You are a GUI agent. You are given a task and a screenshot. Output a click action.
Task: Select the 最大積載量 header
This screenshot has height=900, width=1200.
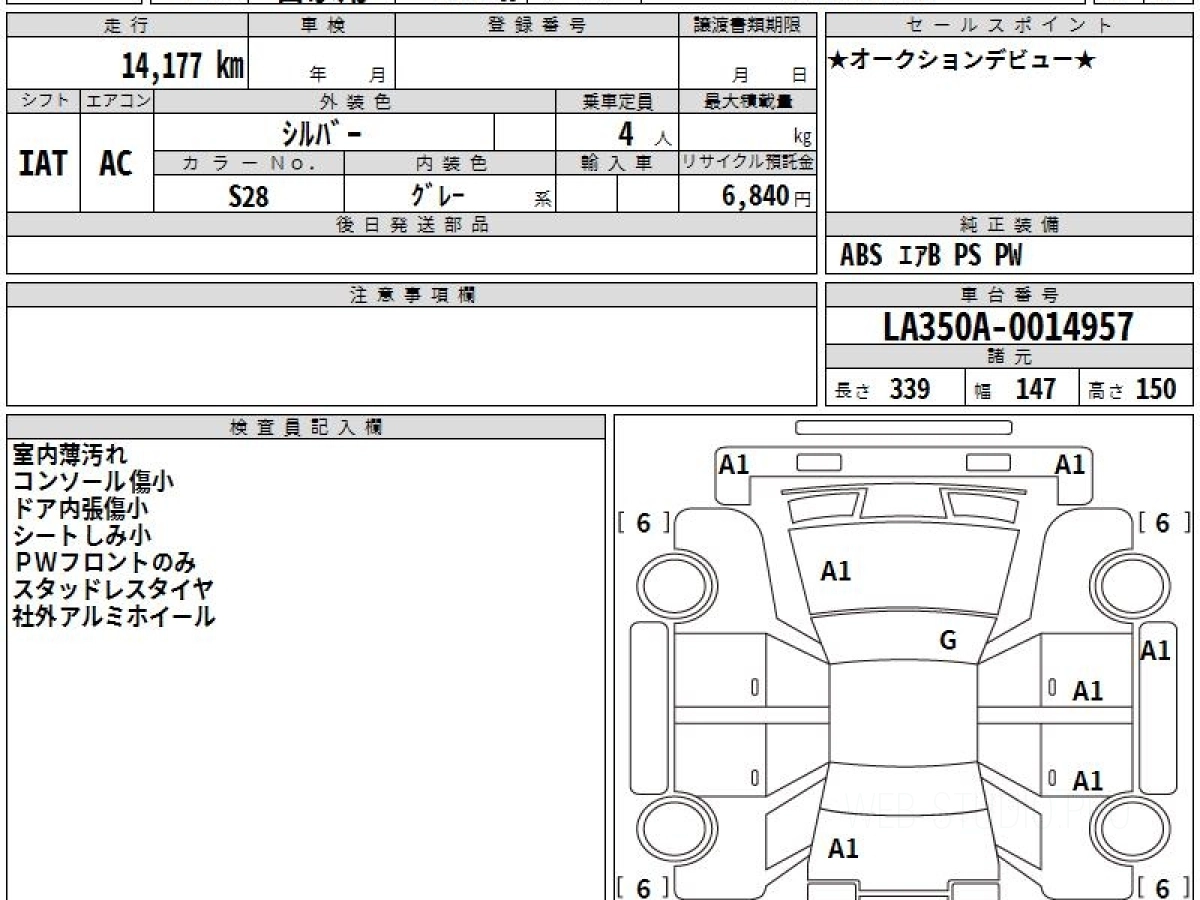[748, 101]
